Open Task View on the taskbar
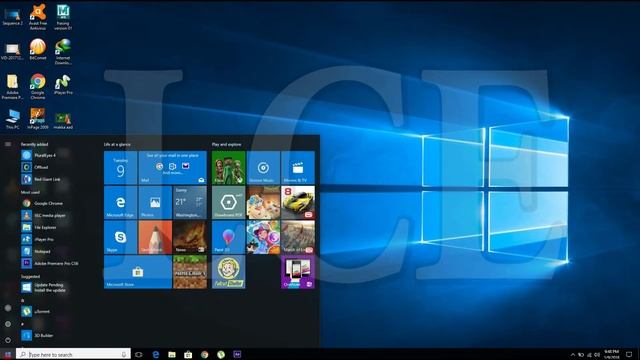 pos(139,354)
